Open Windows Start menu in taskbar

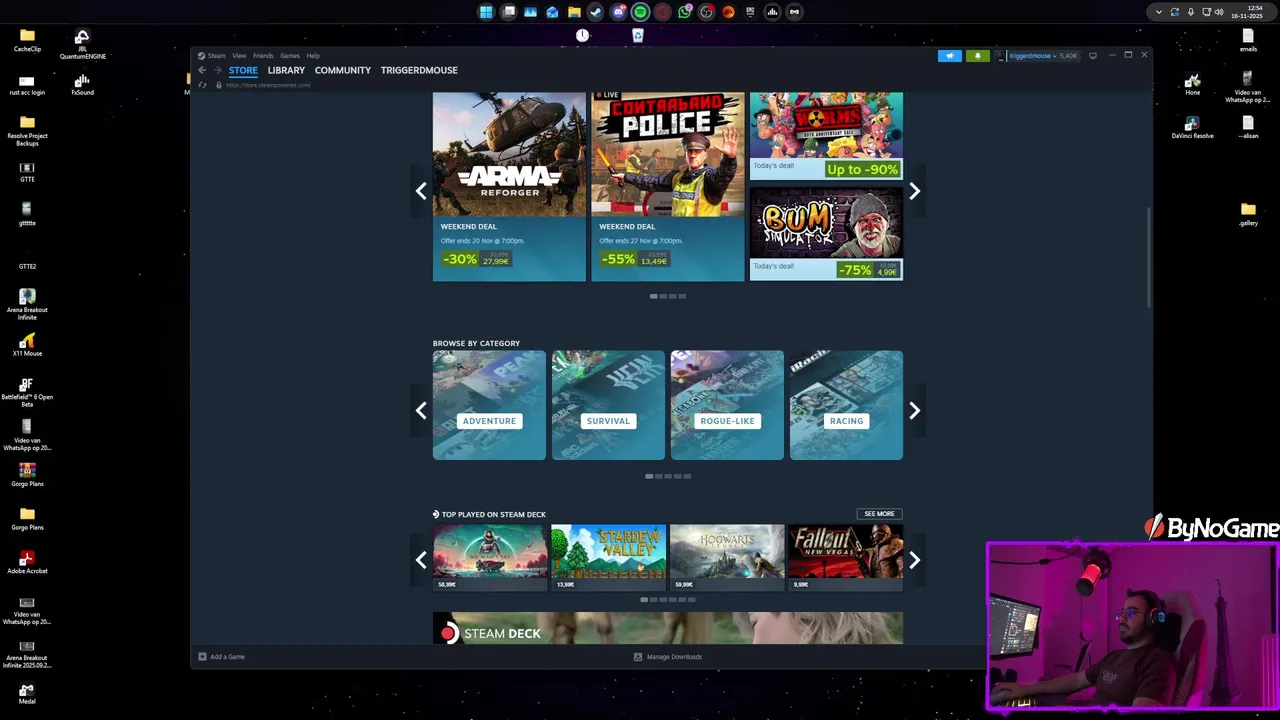486,12
